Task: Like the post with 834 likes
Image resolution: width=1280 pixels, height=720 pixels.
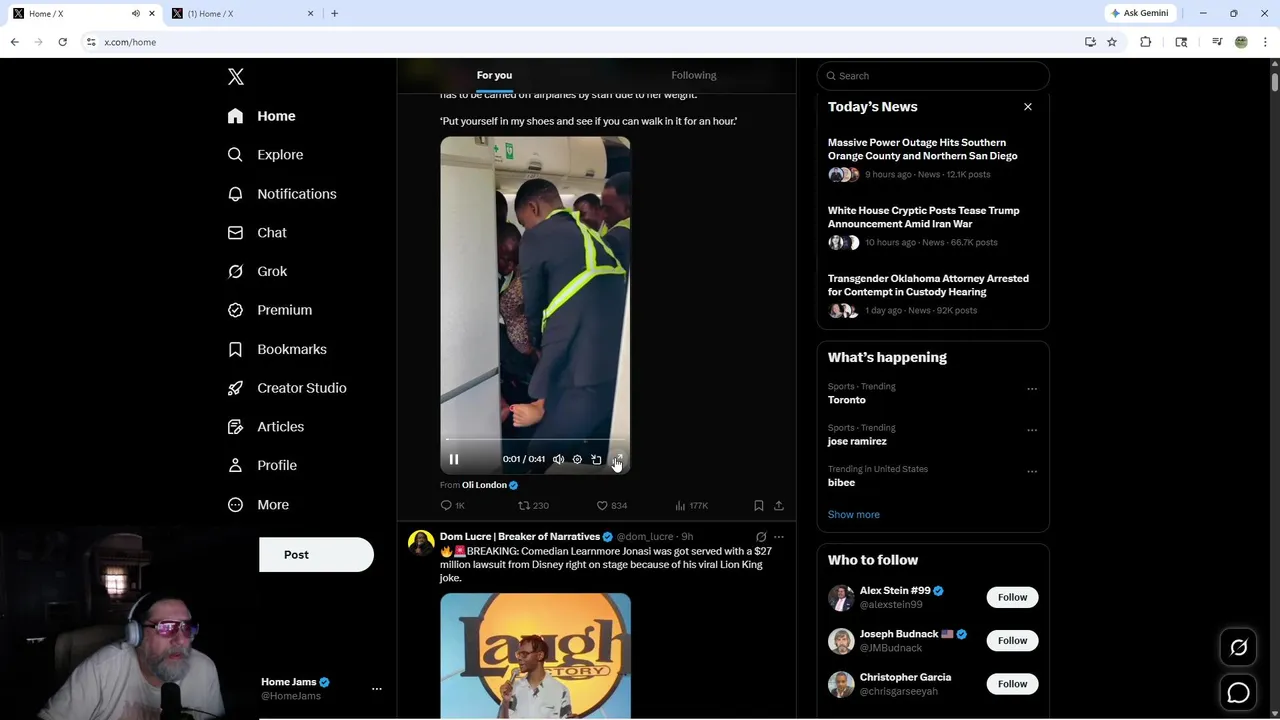Action: [611, 506]
